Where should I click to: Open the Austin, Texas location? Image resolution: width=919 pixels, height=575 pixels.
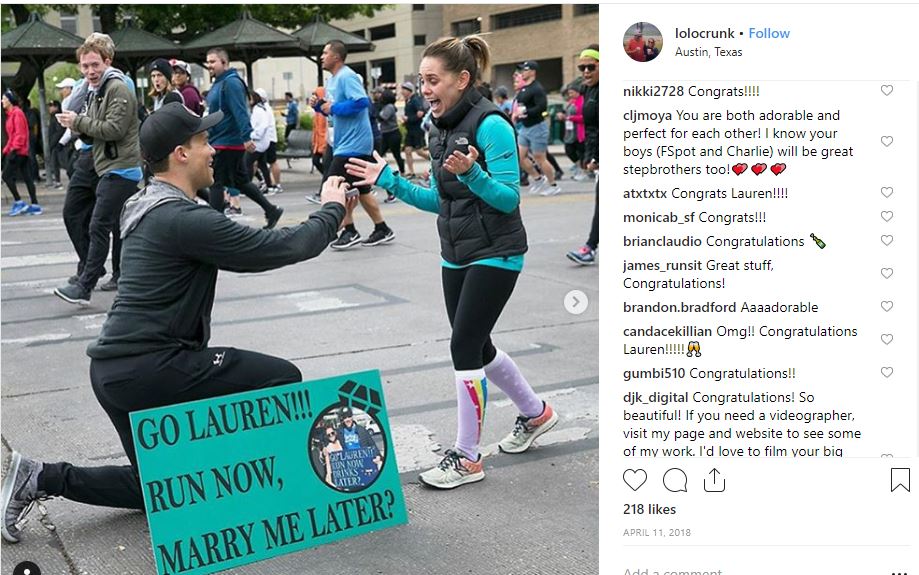pos(708,52)
